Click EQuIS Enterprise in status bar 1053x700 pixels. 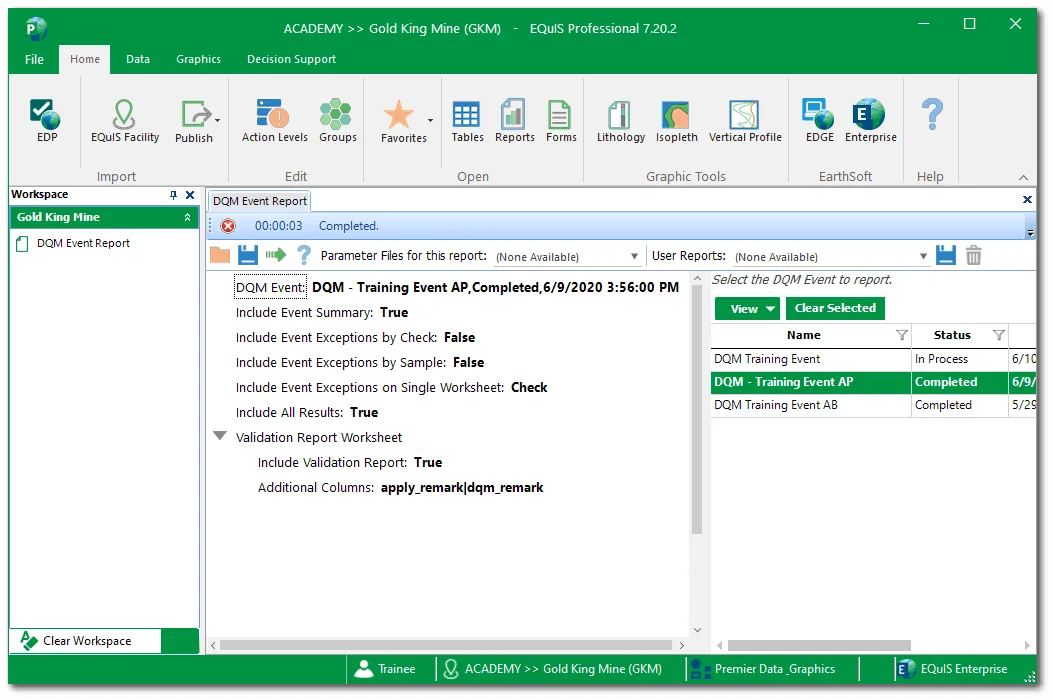(952, 669)
